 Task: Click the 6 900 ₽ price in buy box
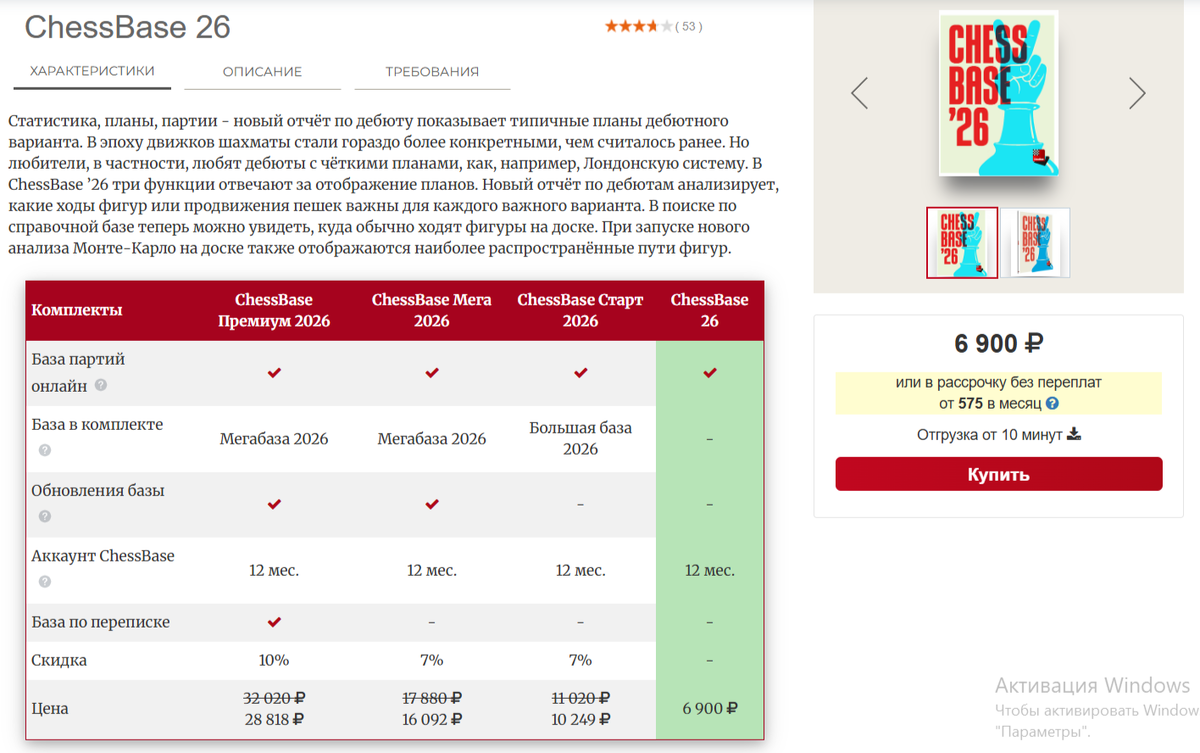pyautogui.click(x=999, y=344)
